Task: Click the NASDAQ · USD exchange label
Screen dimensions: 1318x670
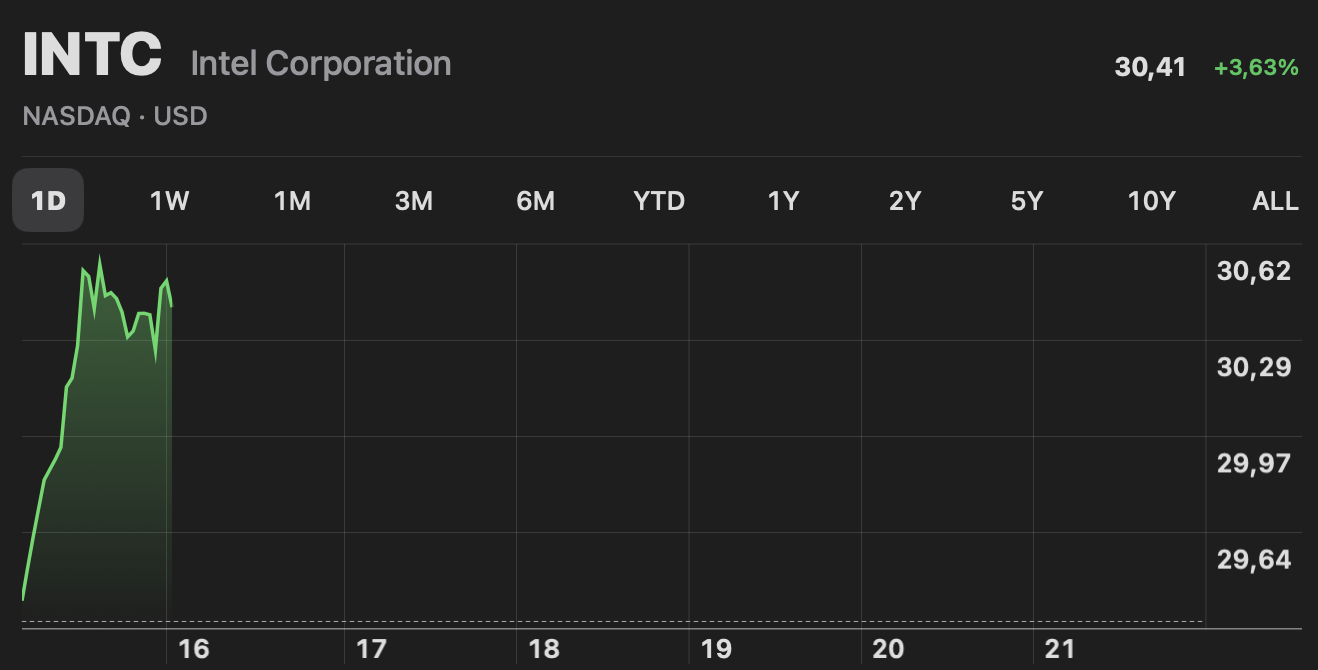Action: tap(115, 116)
